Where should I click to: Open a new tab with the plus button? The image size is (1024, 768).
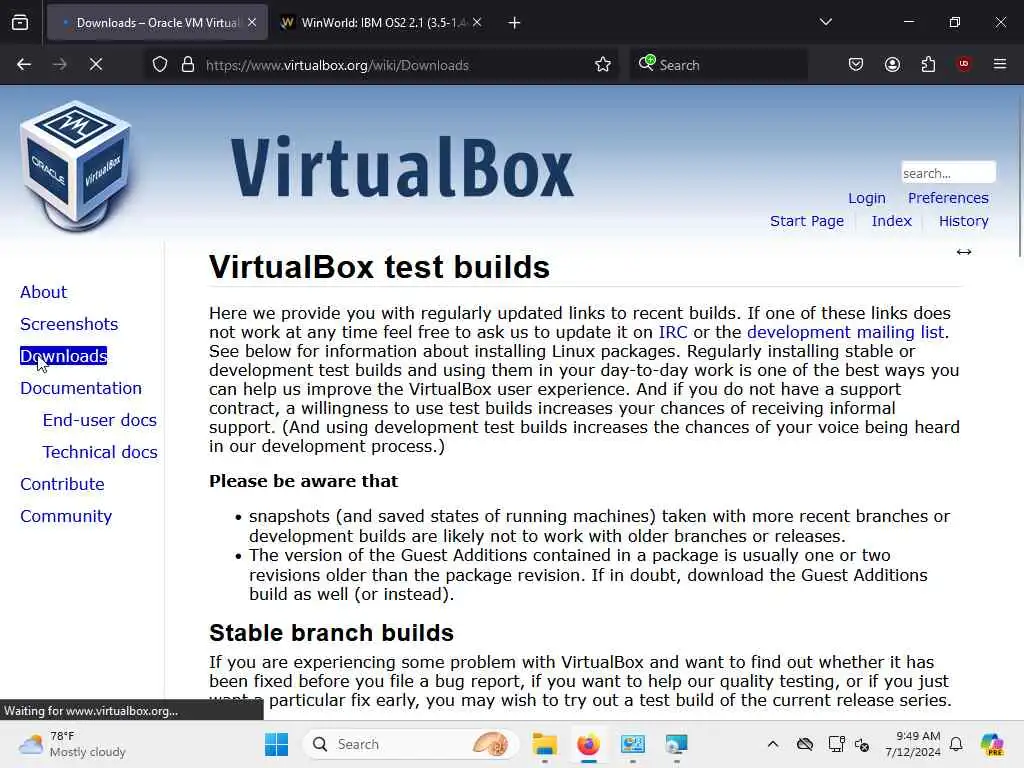[x=515, y=23]
